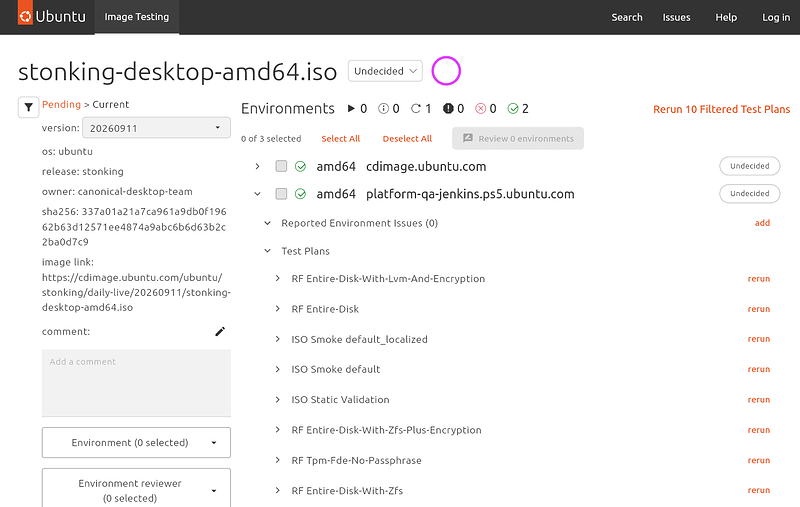Expand ISO Smoke default_localized test plan
800x507 pixels.
point(278,339)
